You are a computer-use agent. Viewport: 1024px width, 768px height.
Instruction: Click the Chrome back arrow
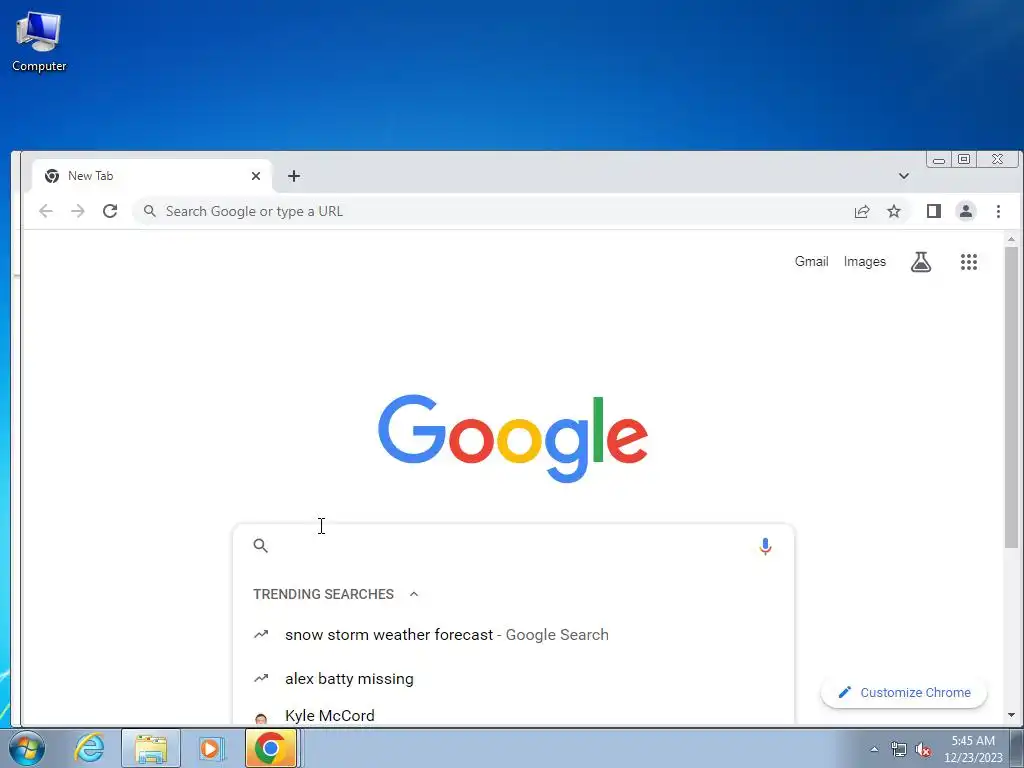[46, 211]
